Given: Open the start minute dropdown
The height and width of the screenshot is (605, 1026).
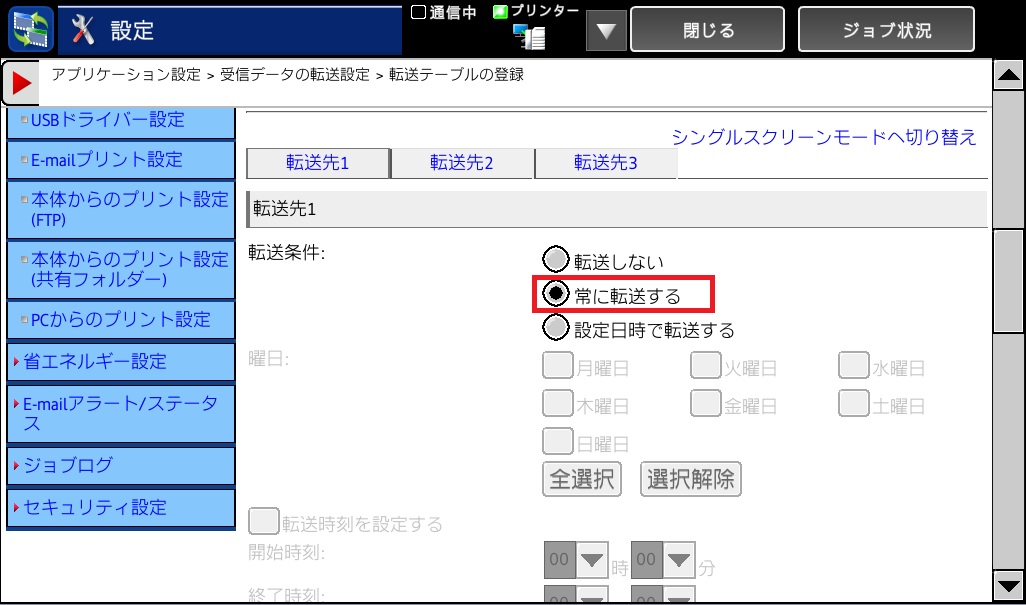Looking at the screenshot, I should point(679,558).
